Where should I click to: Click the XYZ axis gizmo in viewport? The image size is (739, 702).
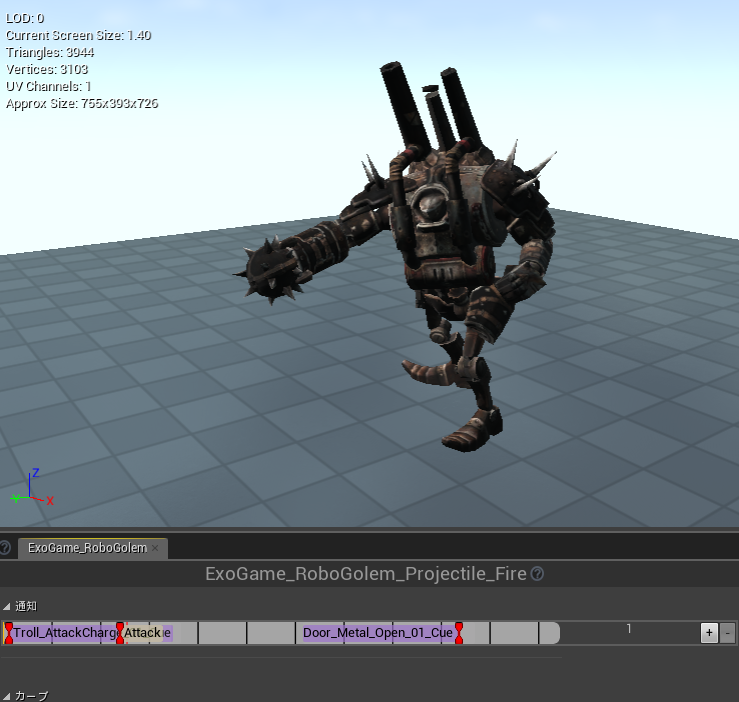pos(32,488)
